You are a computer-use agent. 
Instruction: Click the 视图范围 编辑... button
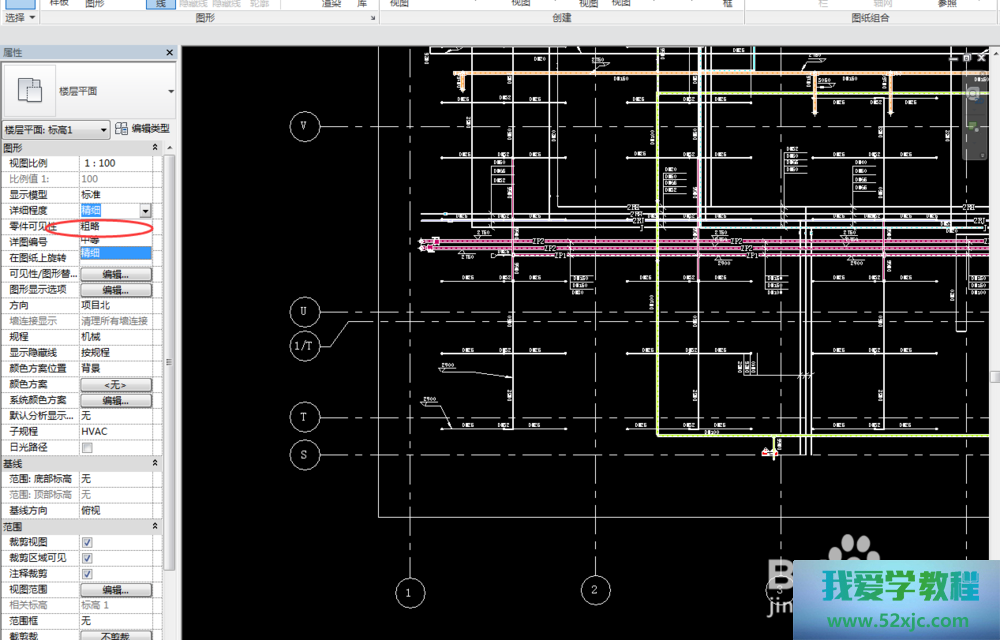115,590
